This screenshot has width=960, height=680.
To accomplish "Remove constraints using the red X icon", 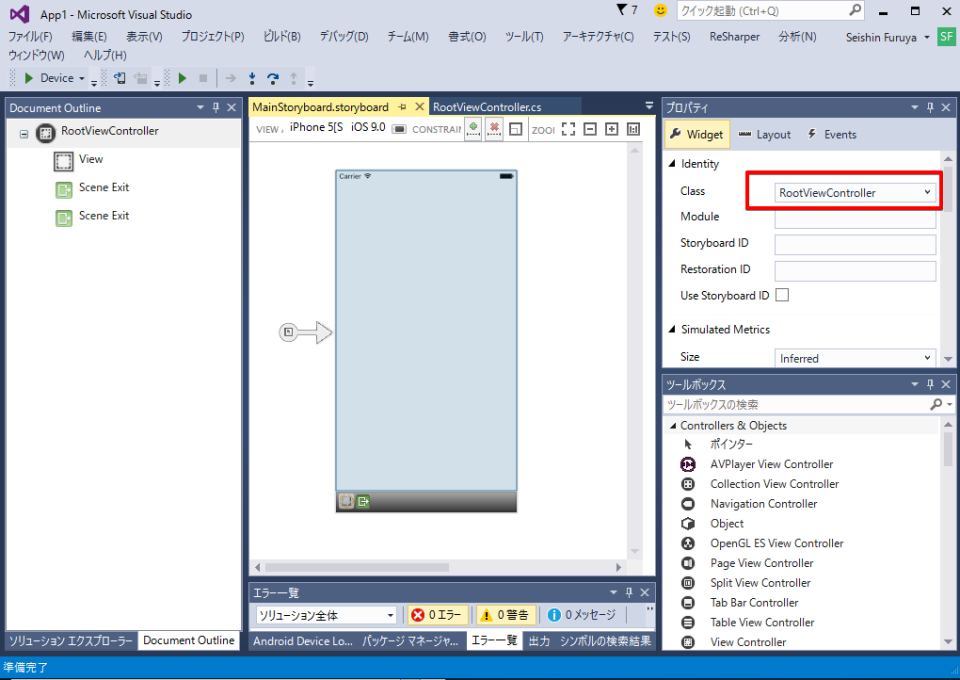I will 494,129.
